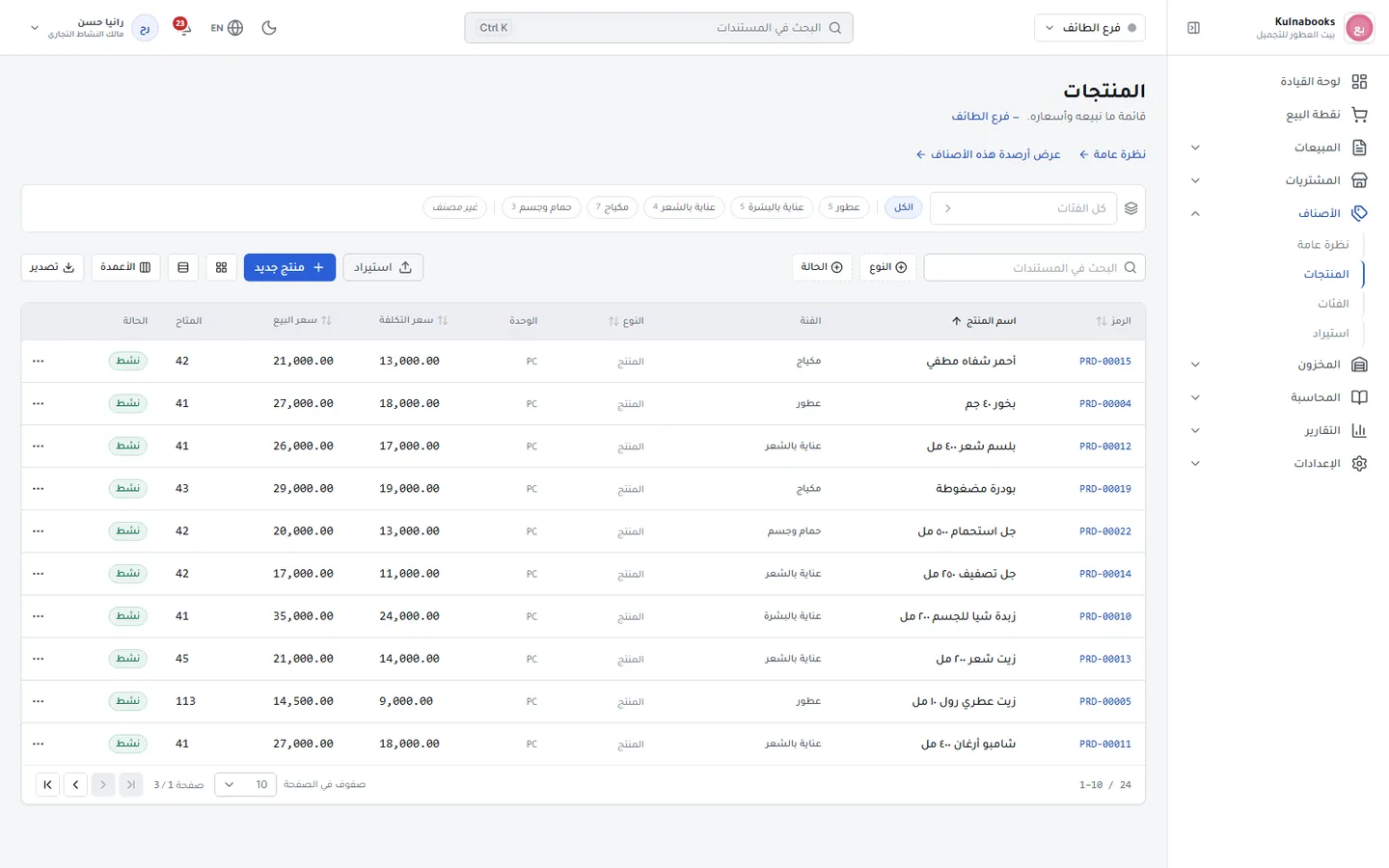Expand المبيعات sidebar section chevron
1389x868 pixels.
(x=1195, y=148)
